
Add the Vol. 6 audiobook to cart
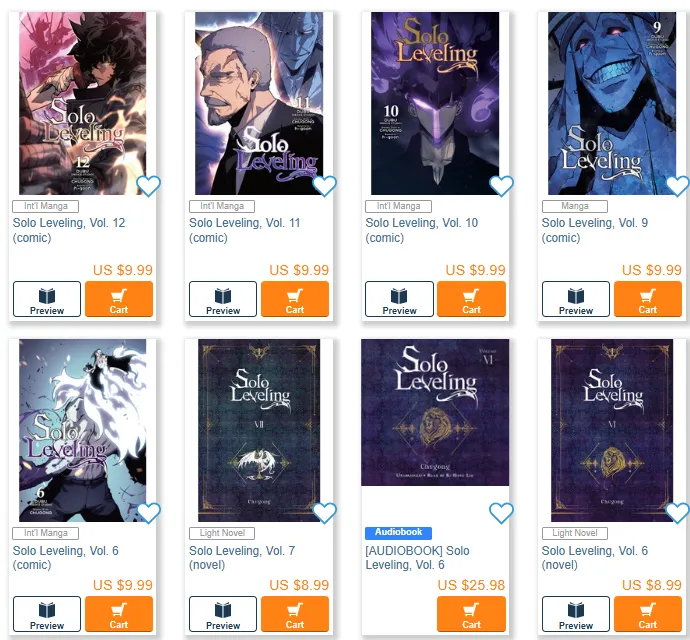(x=471, y=614)
